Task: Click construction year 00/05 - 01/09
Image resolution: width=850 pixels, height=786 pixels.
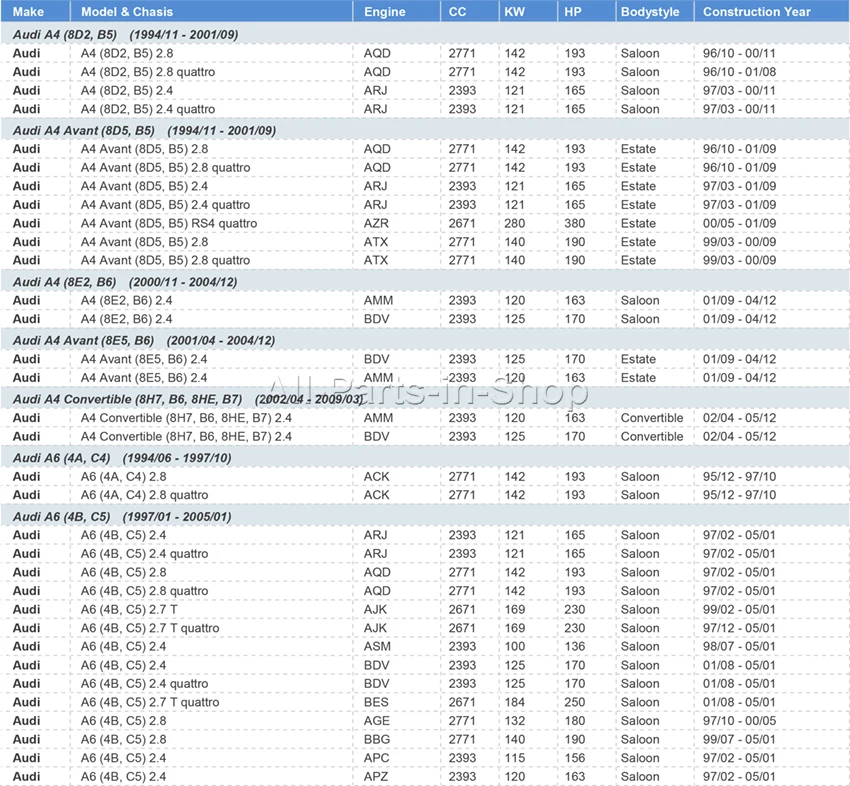Action: click(x=739, y=223)
